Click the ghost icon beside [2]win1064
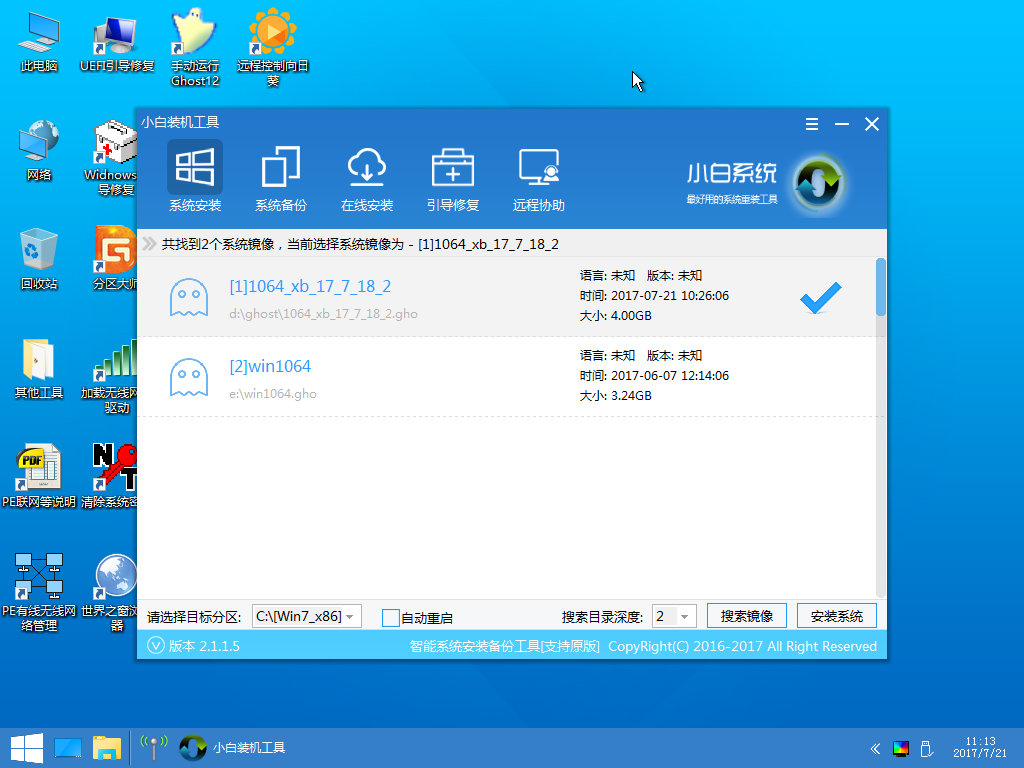Image resolution: width=1024 pixels, height=768 pixels. pyautogui.click(x=190, y=375)
